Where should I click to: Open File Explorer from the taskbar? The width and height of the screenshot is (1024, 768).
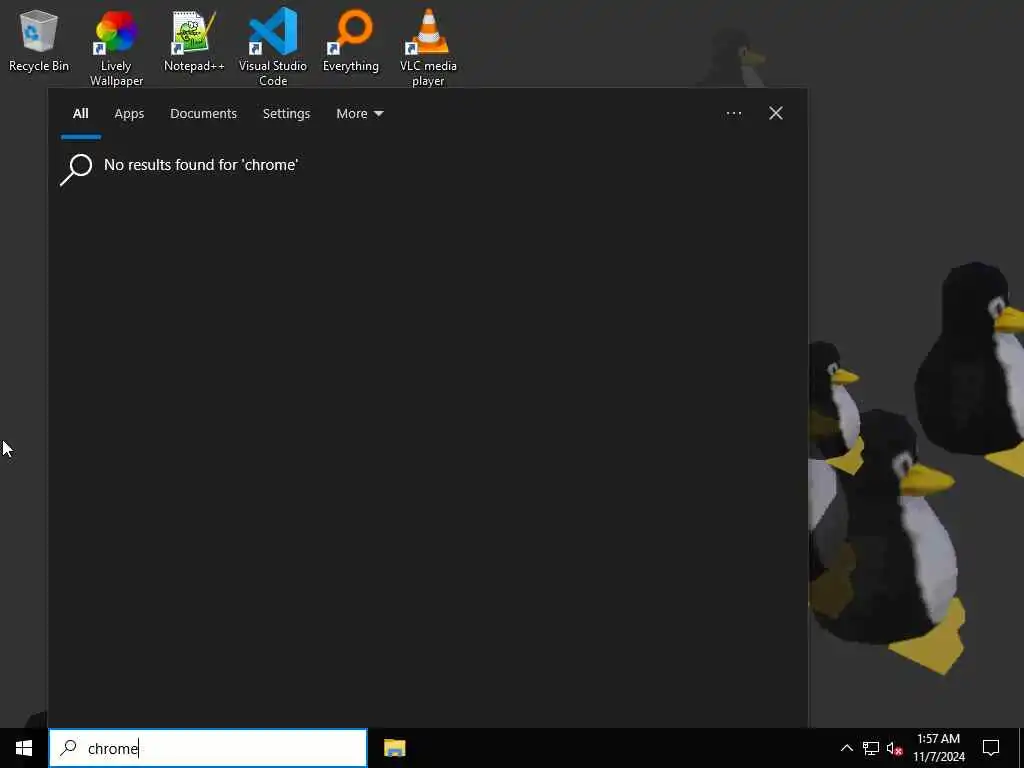click(x=394, y=748)
